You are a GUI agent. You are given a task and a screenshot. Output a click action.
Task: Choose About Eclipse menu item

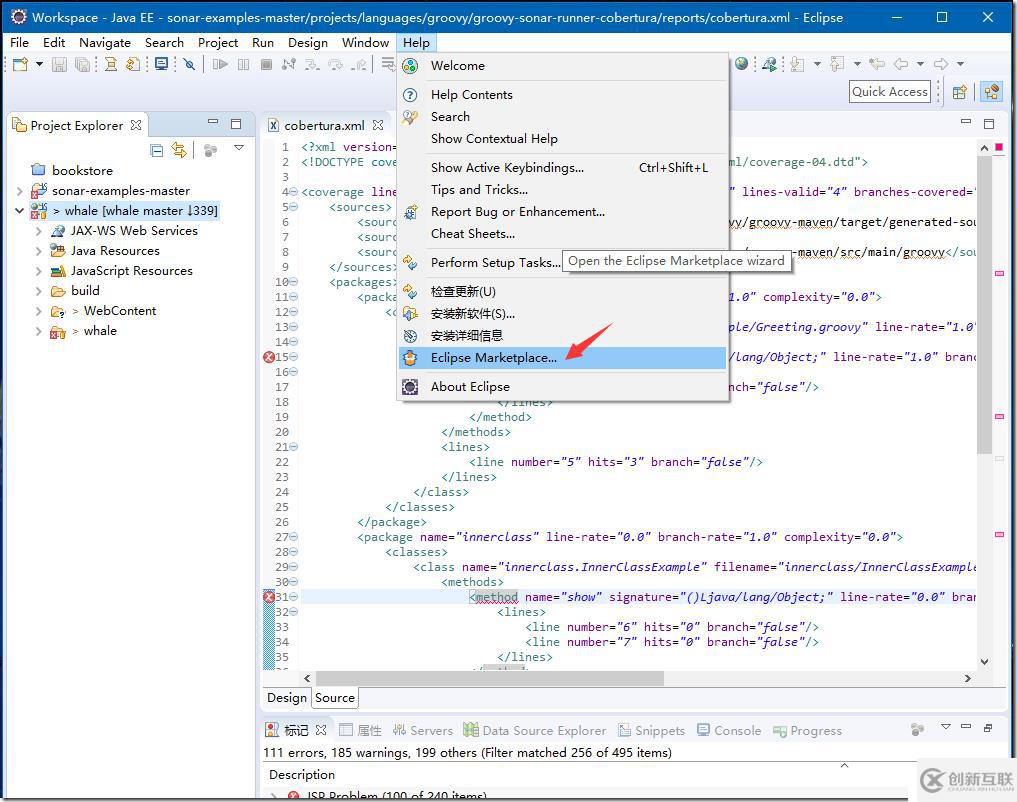click(x=562, y=387)
